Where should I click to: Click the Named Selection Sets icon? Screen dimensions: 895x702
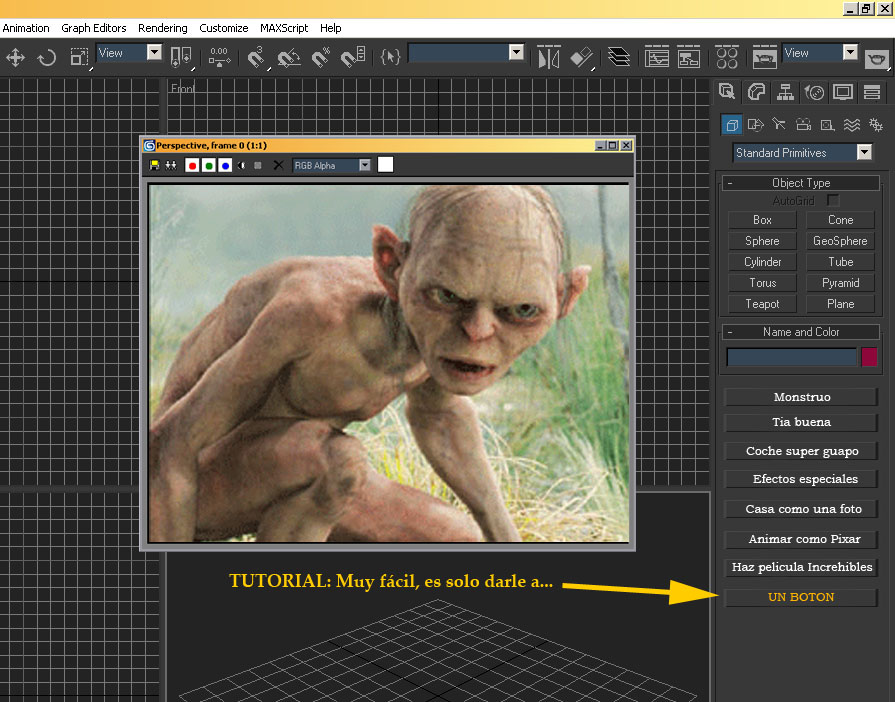point(390,57)
